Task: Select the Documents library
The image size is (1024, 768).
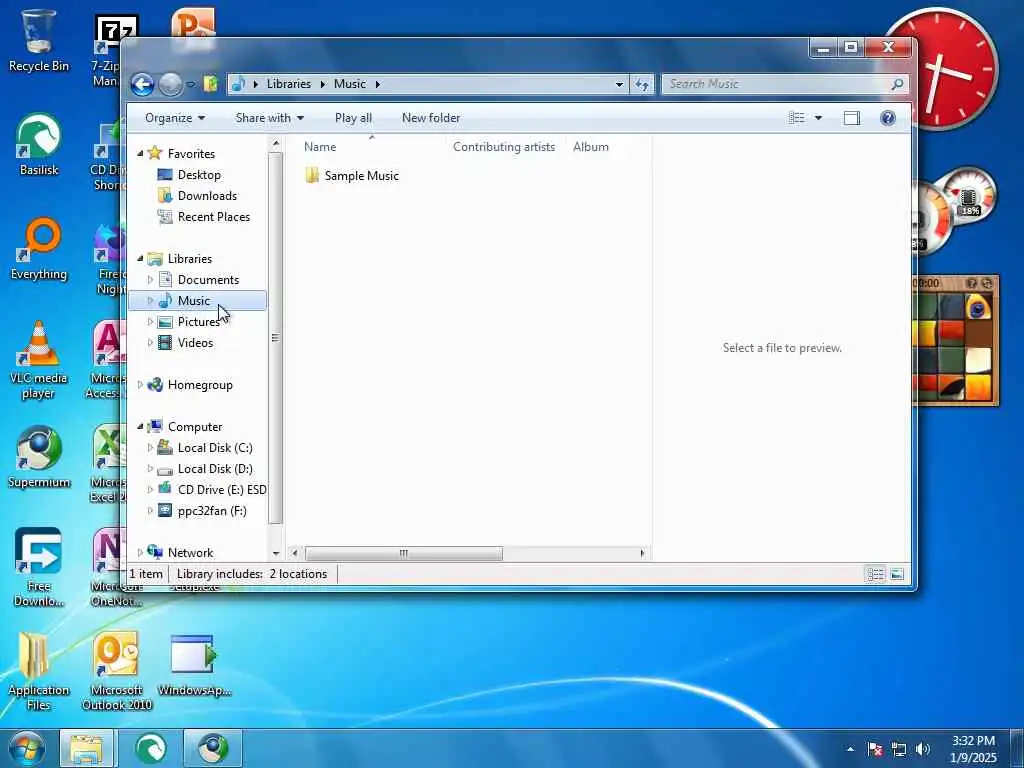Action: tap(208, 280)
